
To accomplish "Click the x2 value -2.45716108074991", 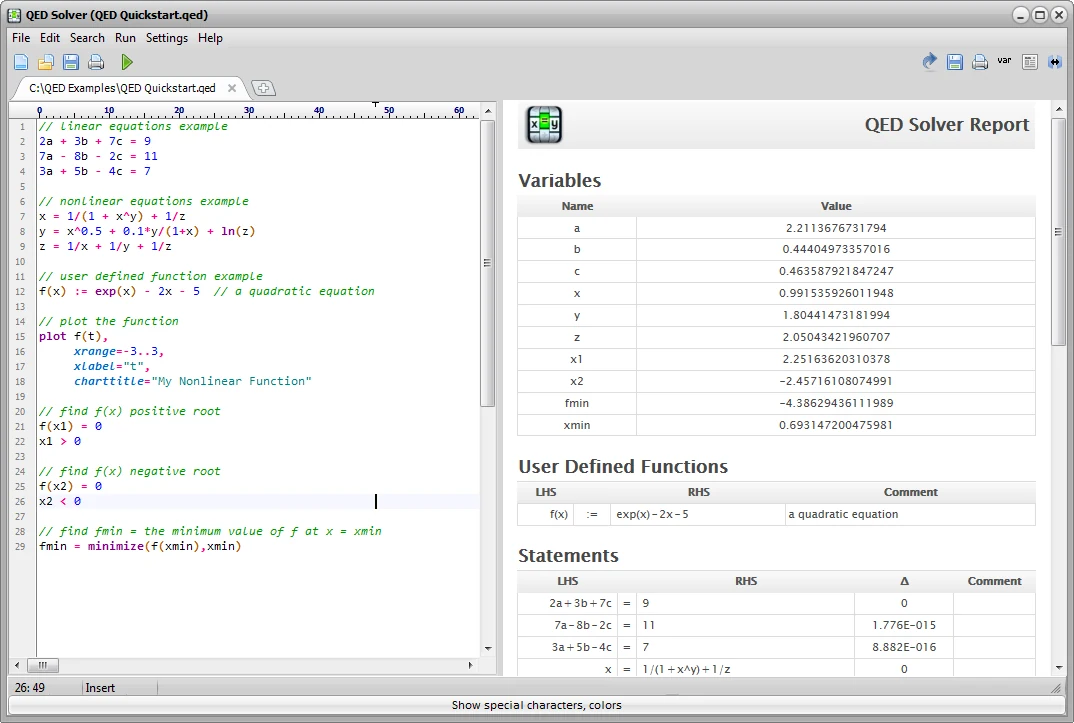I will click(836, 381).
